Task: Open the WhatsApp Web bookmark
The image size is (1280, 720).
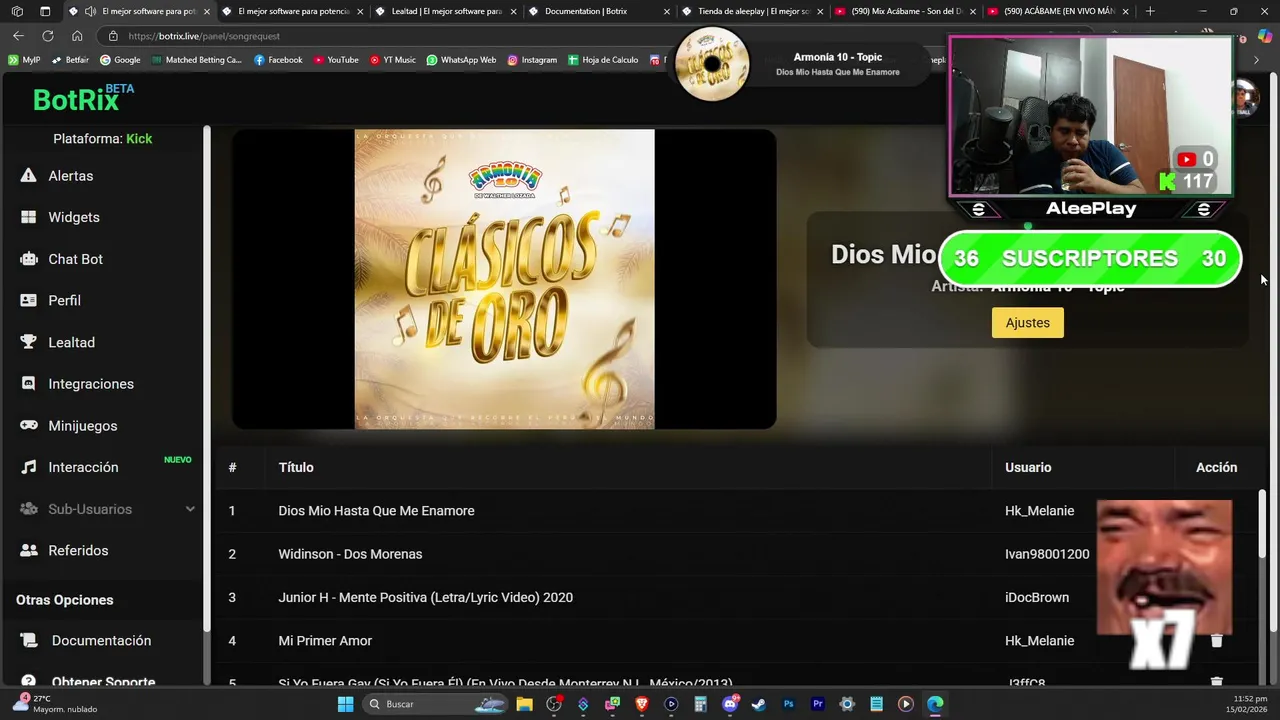Action: 461,60
